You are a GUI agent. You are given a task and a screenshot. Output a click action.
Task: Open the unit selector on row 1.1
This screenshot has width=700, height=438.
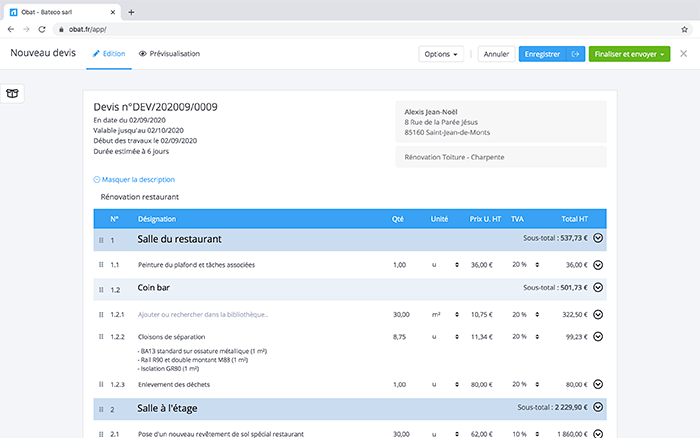click(457, 265)
